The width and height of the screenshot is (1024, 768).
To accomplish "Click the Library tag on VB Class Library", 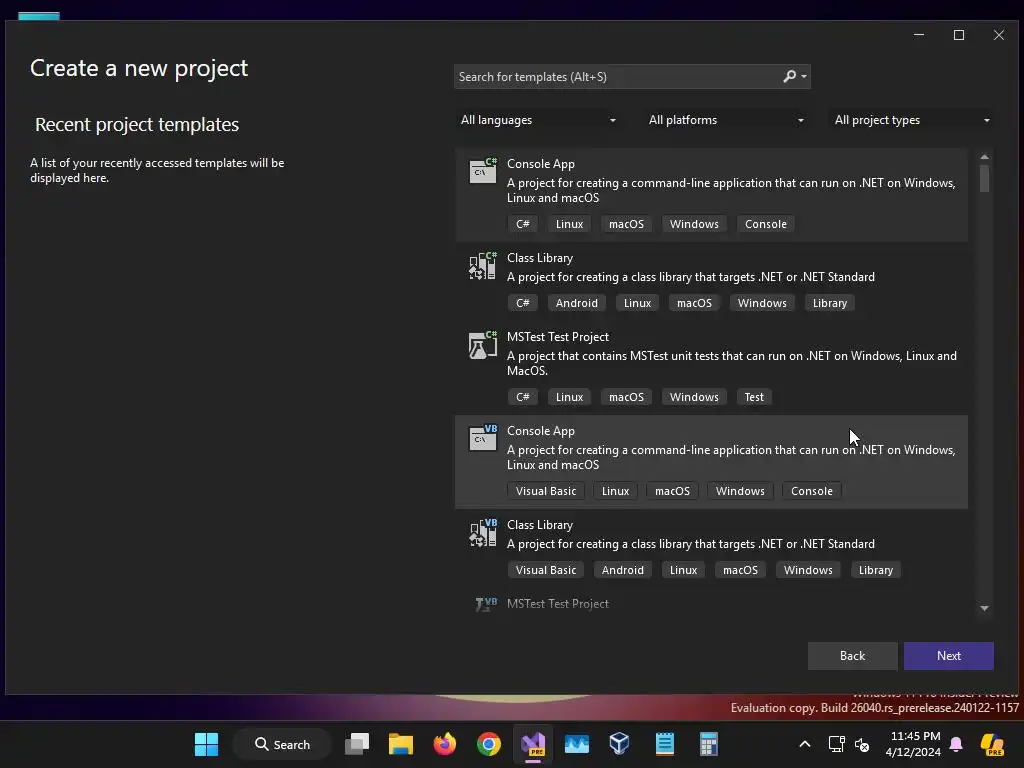I will (876, 570).
